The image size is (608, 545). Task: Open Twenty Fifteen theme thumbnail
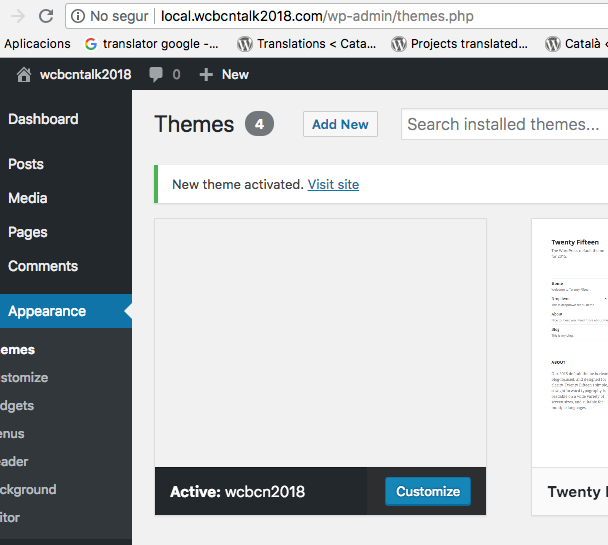point(570,343)
